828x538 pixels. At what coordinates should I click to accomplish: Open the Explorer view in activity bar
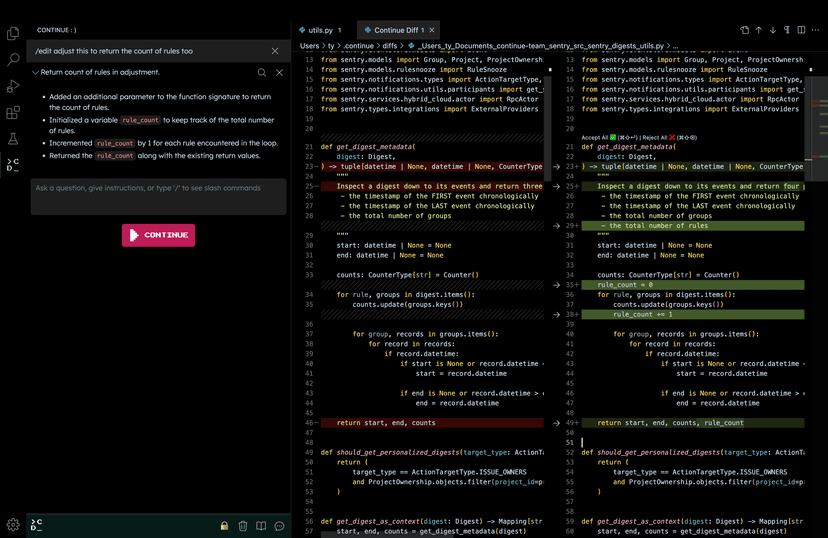click(13, 33)
